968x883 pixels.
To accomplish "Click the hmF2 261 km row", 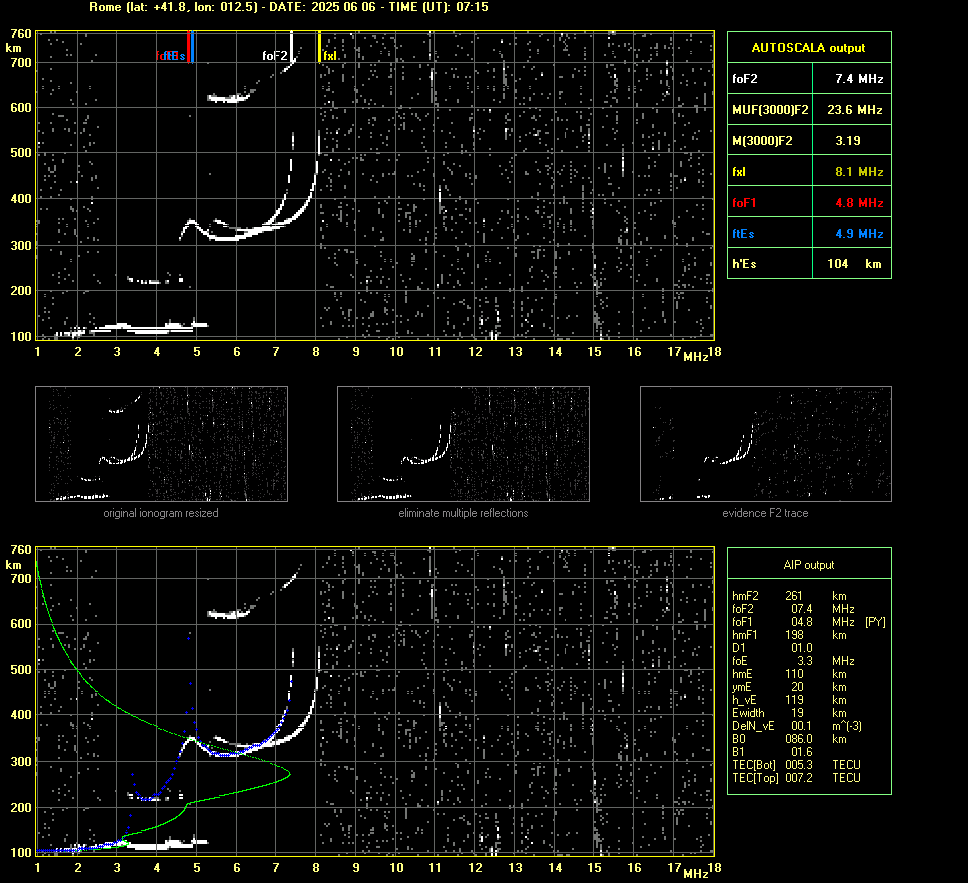I will [789, 596].
